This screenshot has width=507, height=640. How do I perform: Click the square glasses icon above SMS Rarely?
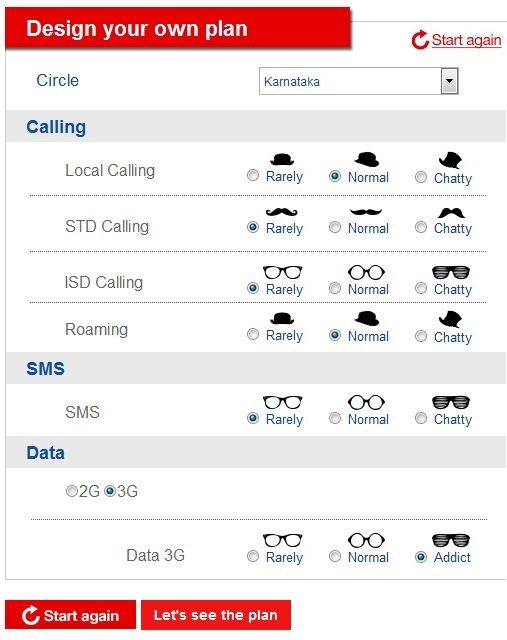(x=282, y=402)
